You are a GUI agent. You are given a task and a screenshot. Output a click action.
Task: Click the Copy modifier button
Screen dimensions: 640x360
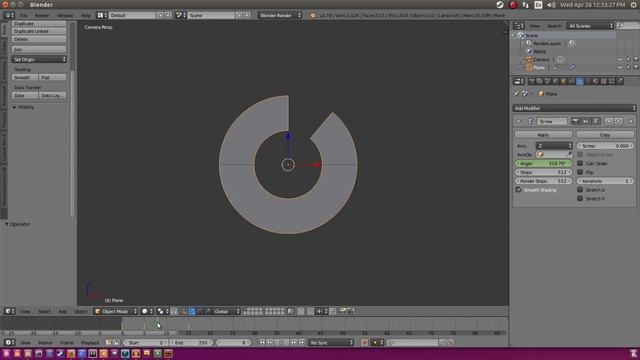(x=605, y=135)
